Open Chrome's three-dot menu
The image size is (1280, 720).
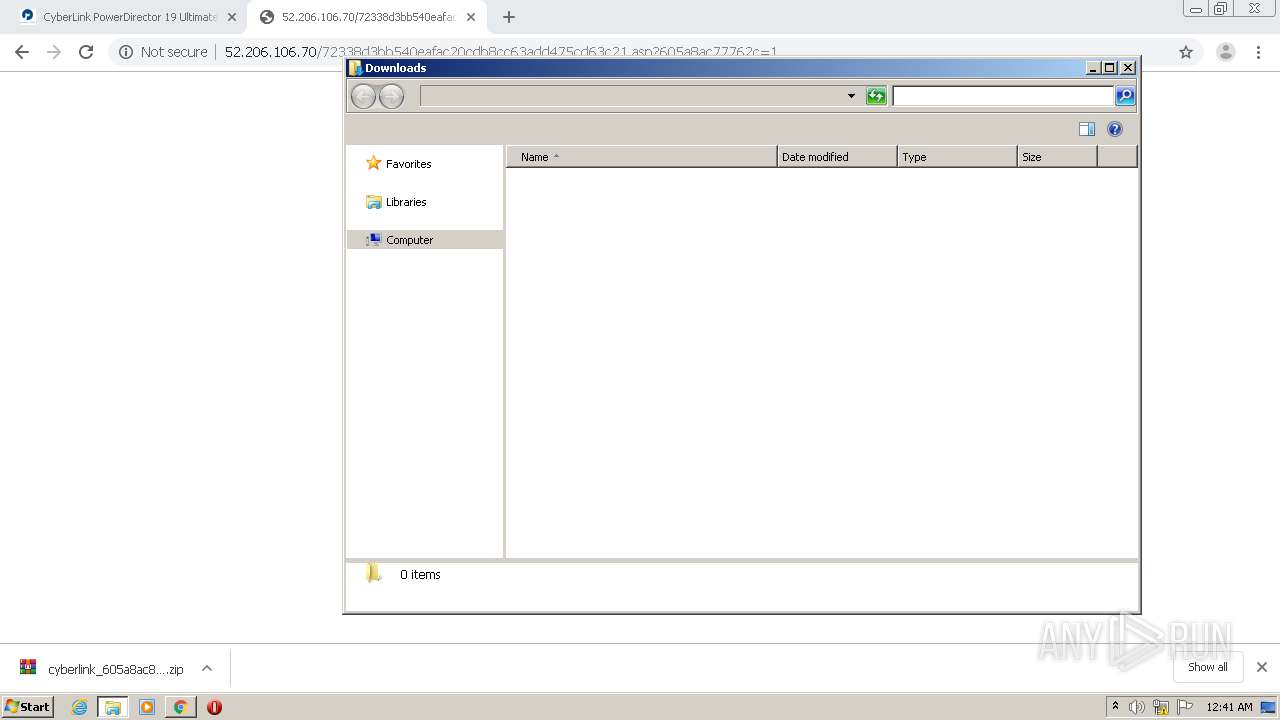tap(1257, 52)
